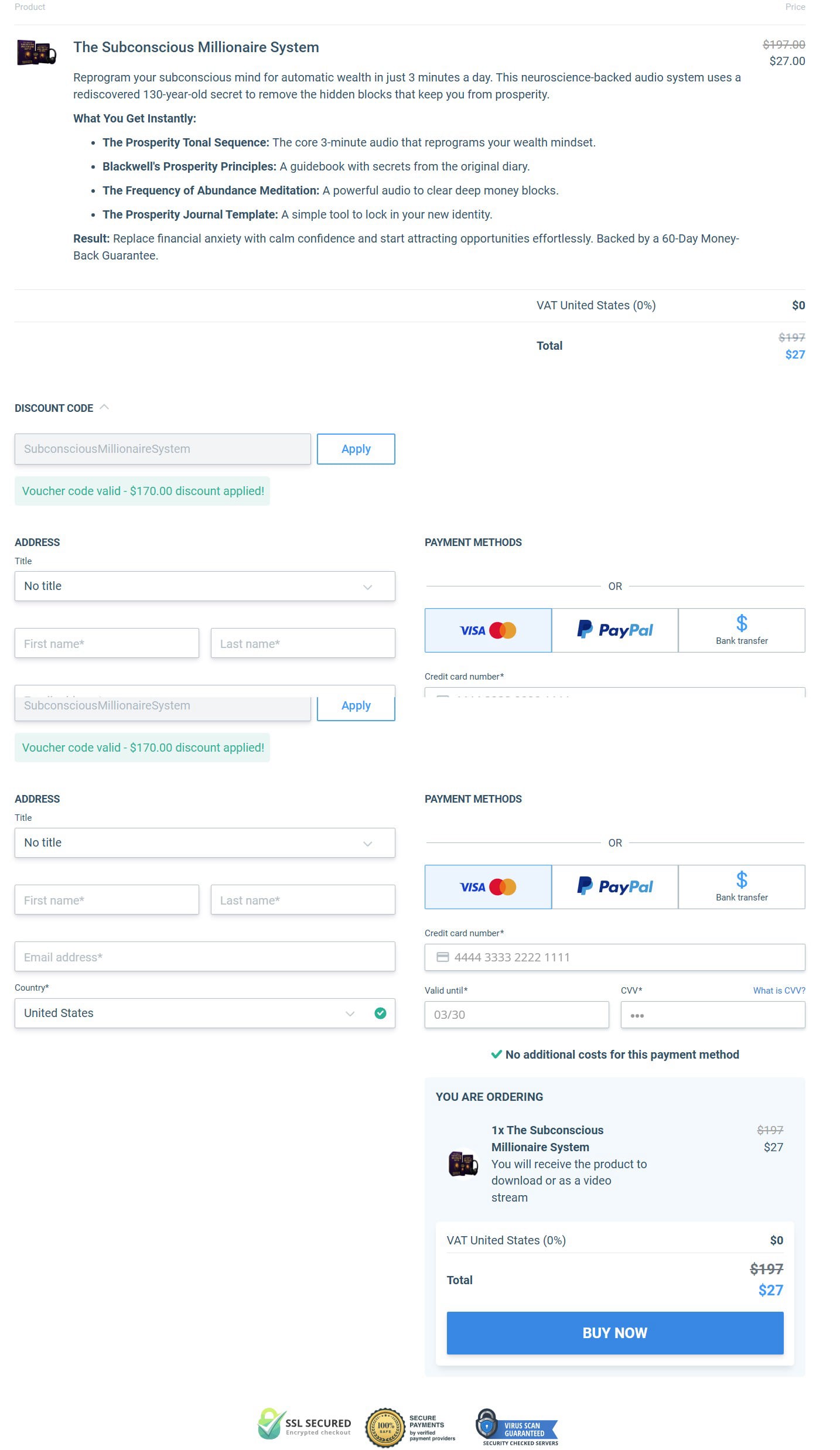This screenshot has width=840, height=1450.
Task: Open the No title dropdown nearest Email address field
Action: [x=204, y=842]
